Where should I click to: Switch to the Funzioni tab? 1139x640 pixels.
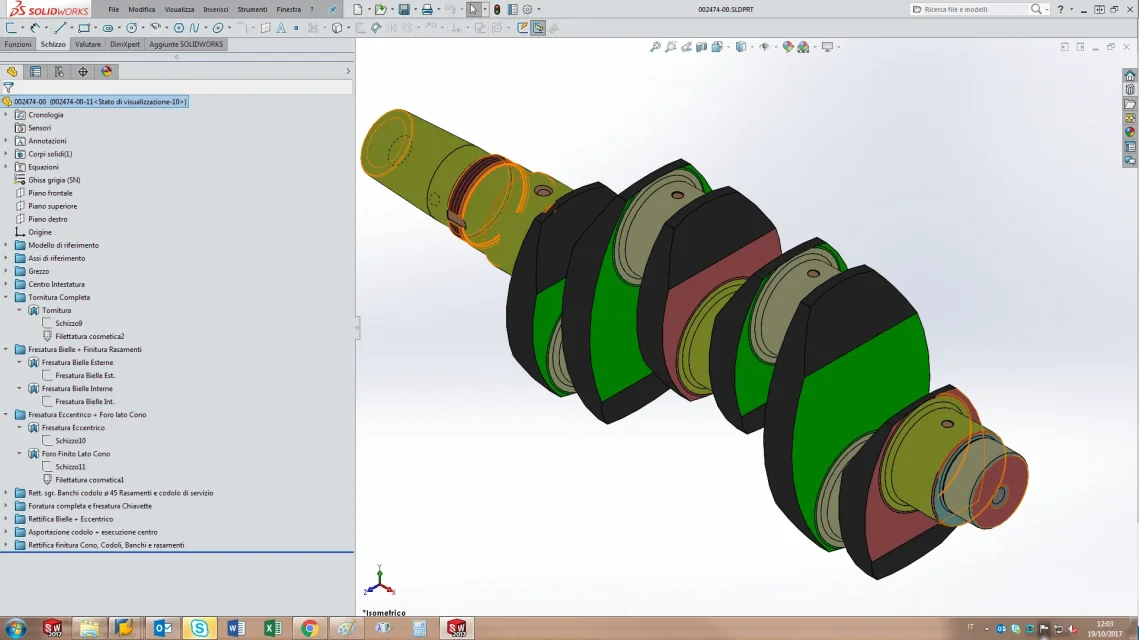tap(17, 44)
